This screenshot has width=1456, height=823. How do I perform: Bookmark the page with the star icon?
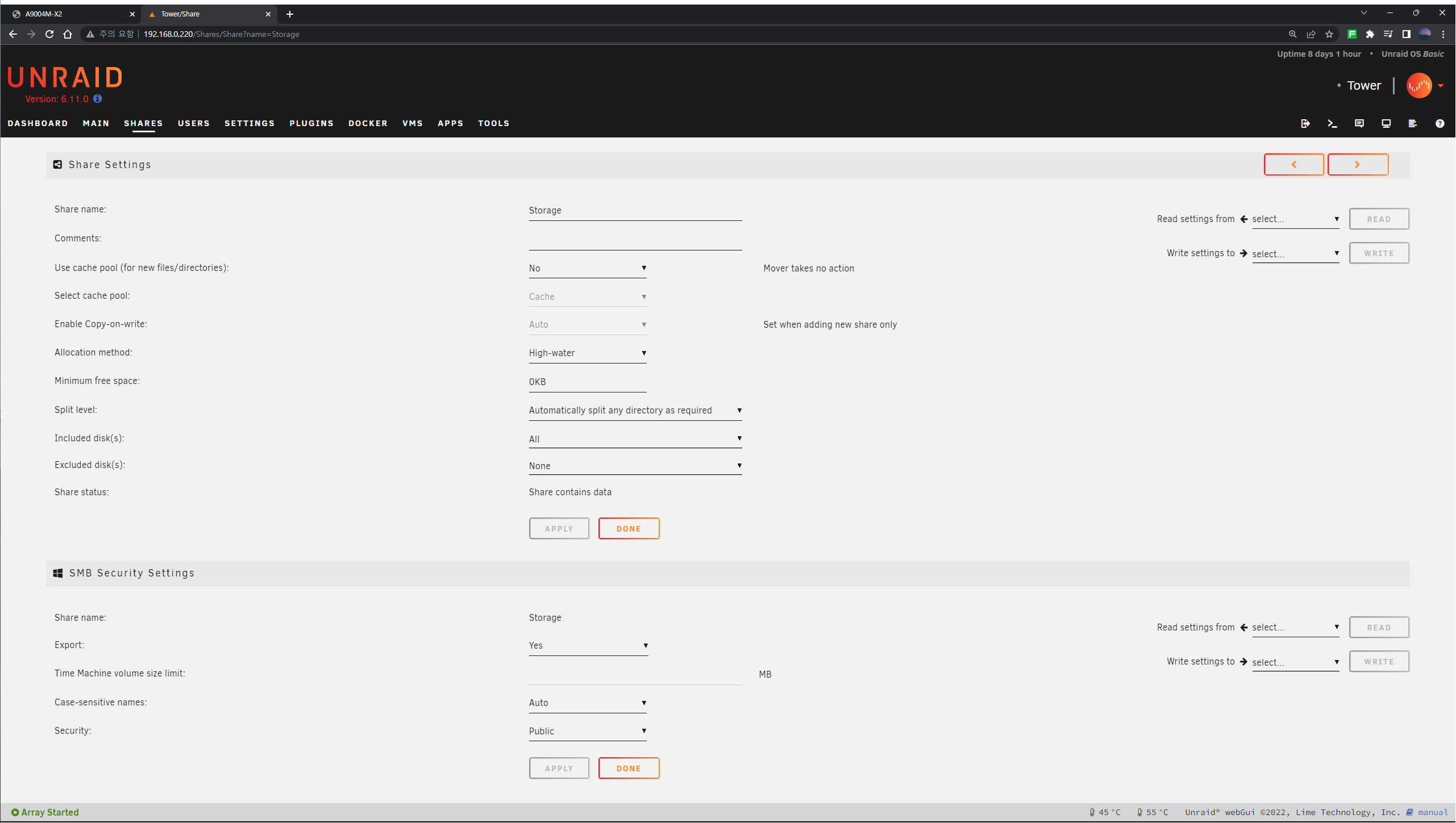pyautogui.click(x=1329, y=34)
